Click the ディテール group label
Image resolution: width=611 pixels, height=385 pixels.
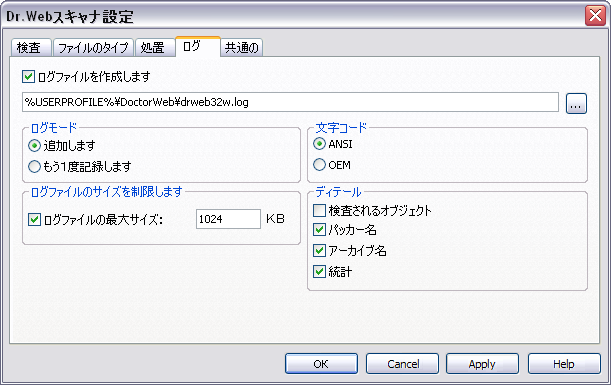click(338, 192)
